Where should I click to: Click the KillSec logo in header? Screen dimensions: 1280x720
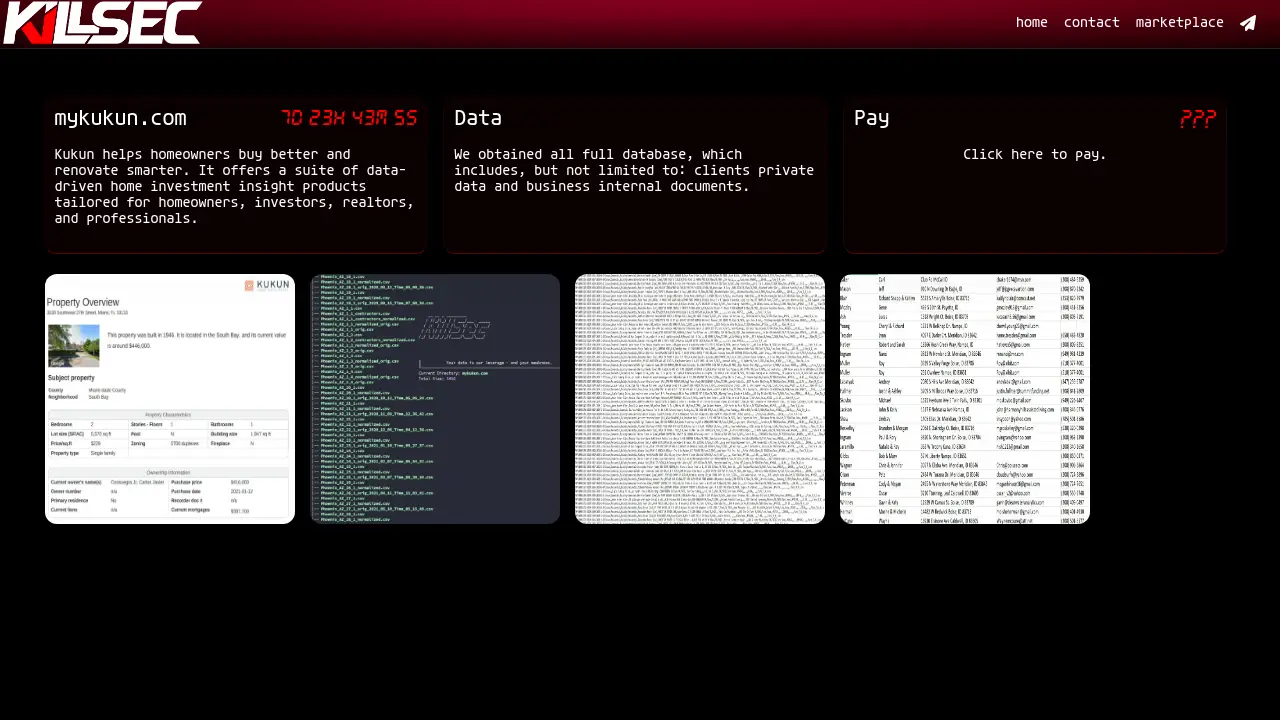coord(102,23)
